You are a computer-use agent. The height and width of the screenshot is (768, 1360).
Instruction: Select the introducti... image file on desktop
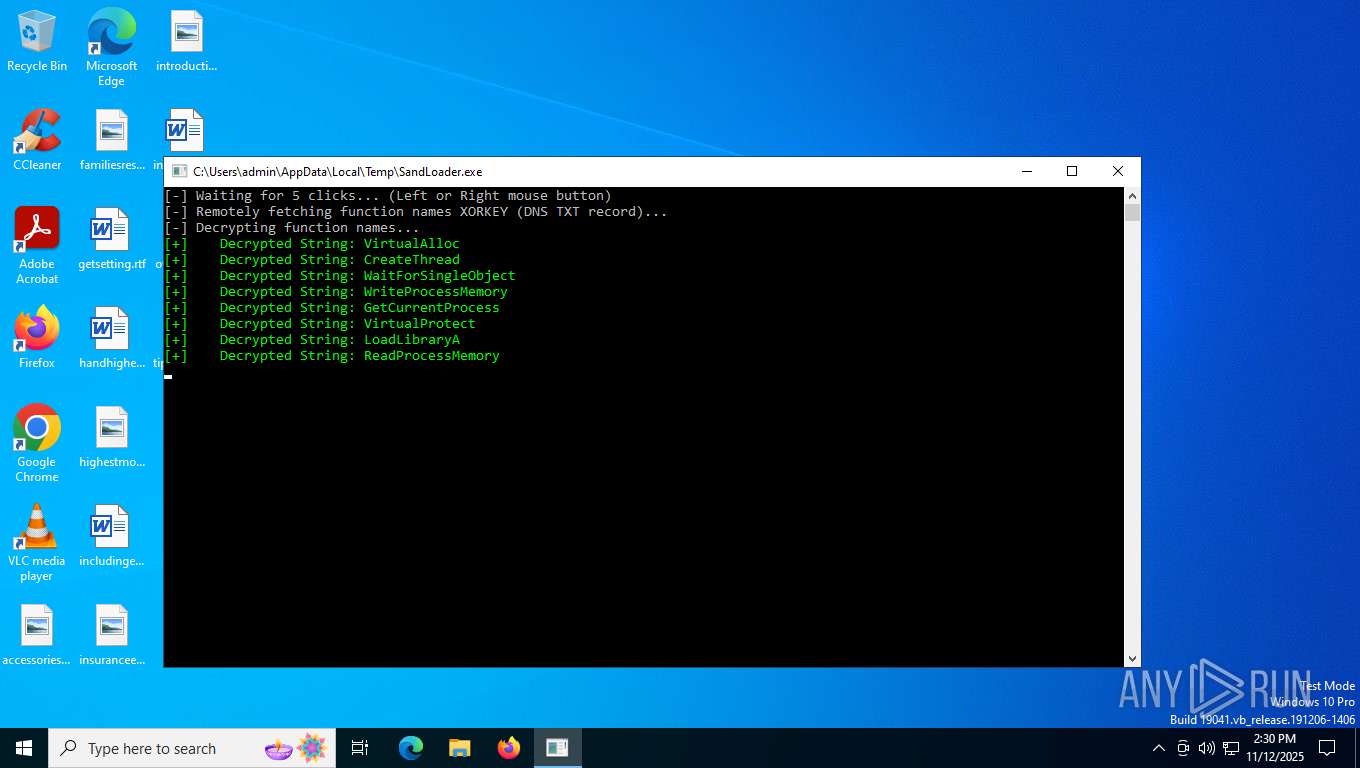click(x=186, y=41)
